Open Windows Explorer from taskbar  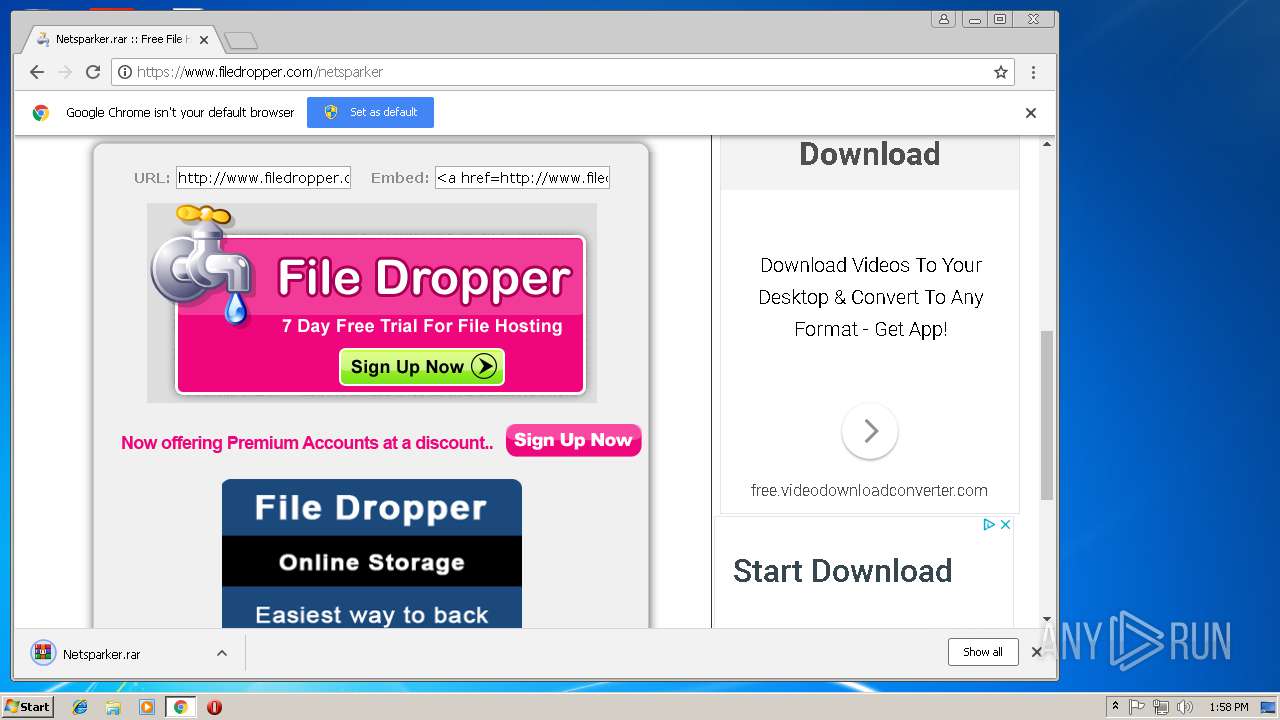[x=113, y=707]
